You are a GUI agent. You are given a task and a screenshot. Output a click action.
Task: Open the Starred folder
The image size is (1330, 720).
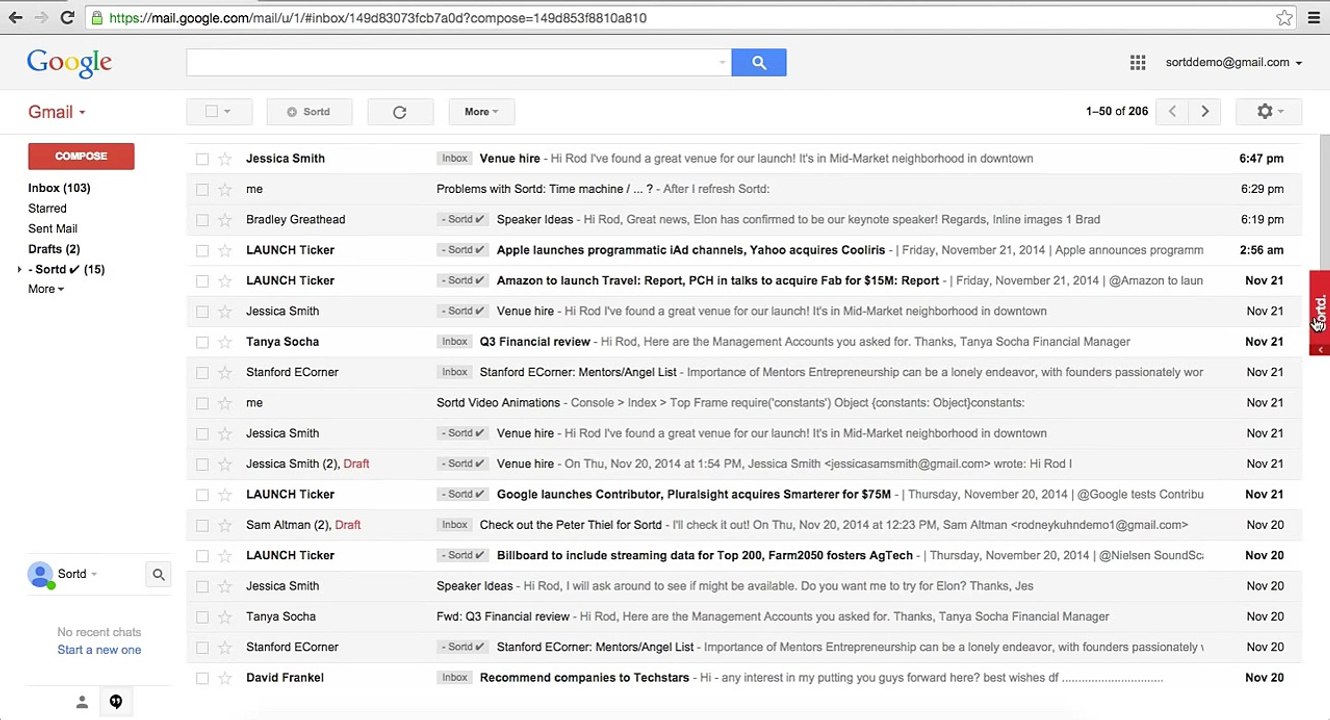[x=47, y=208]
